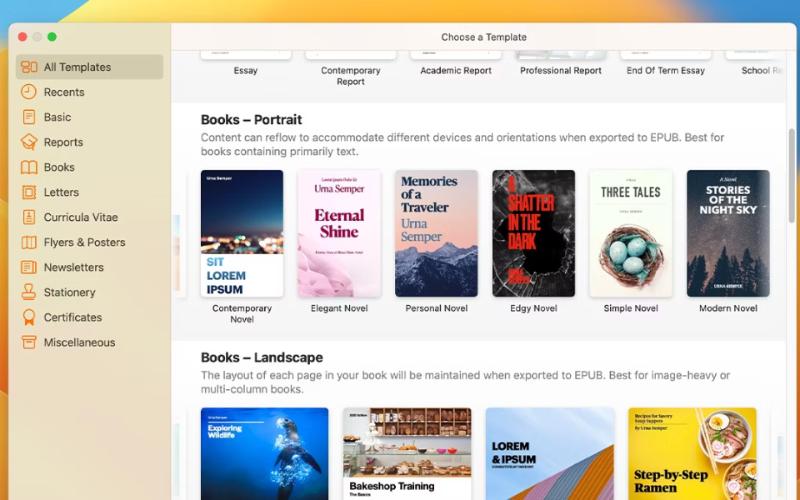Select the 'Step-by-Step Ramen' book template
The width and height of the screenshot is (800, 500).
(692, 454)
